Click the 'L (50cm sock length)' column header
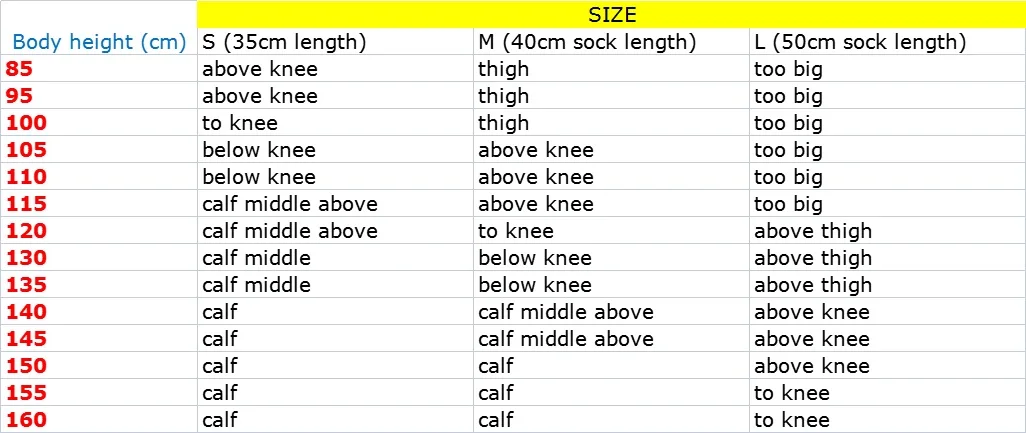Viewport: 1026px width, 433px height. pos(859,42)
